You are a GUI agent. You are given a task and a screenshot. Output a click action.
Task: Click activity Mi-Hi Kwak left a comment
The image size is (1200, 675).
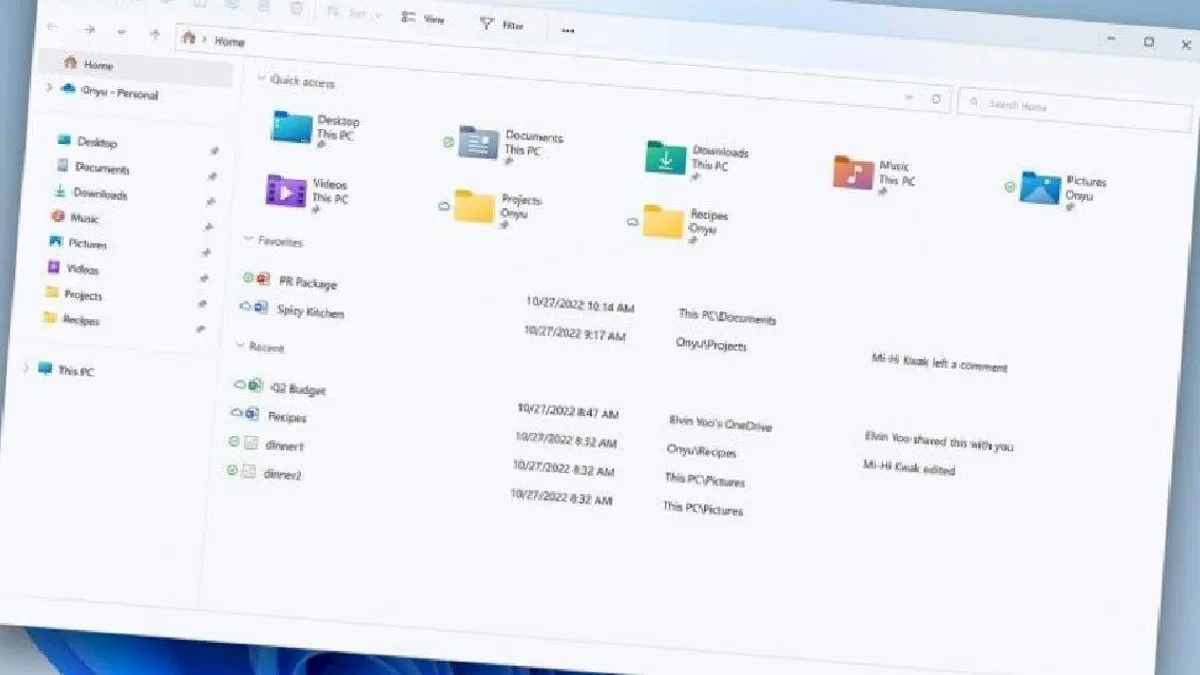point(940,362)
